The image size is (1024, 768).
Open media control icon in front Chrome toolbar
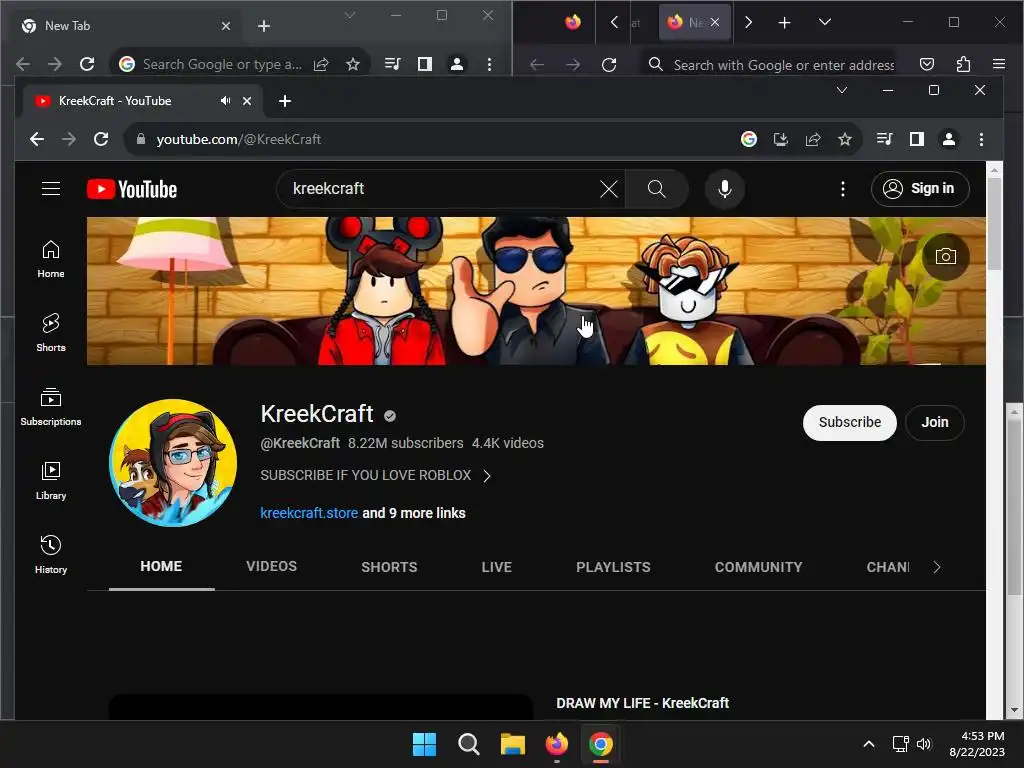[x=885, y=139]
